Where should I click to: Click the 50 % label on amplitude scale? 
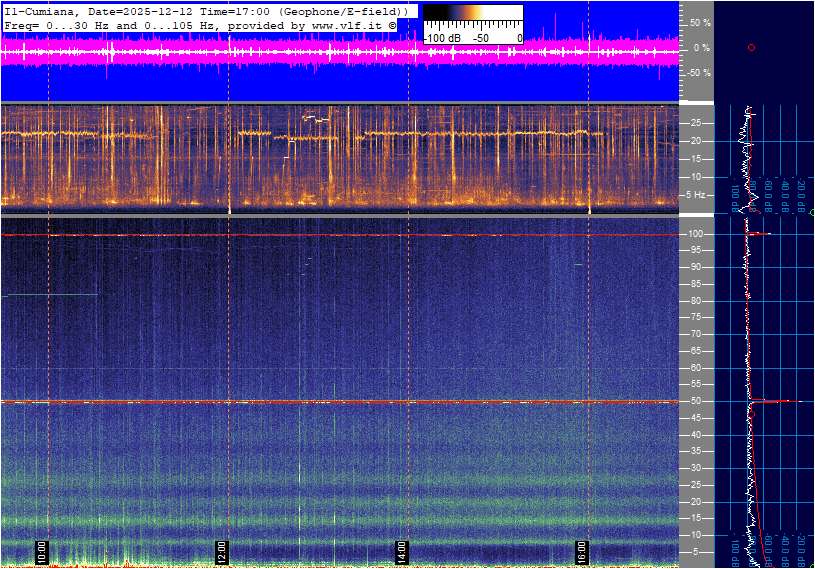coord(700,22)
